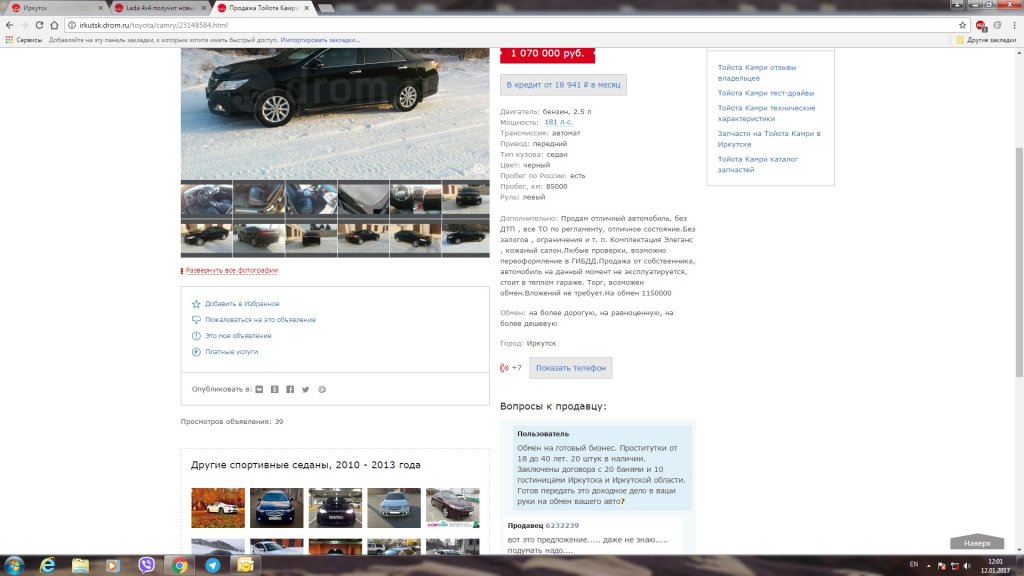This screenshot has width=1024, height=576.
Task: Click the thumbs-down complaint icon
Action: pos(196,320)
